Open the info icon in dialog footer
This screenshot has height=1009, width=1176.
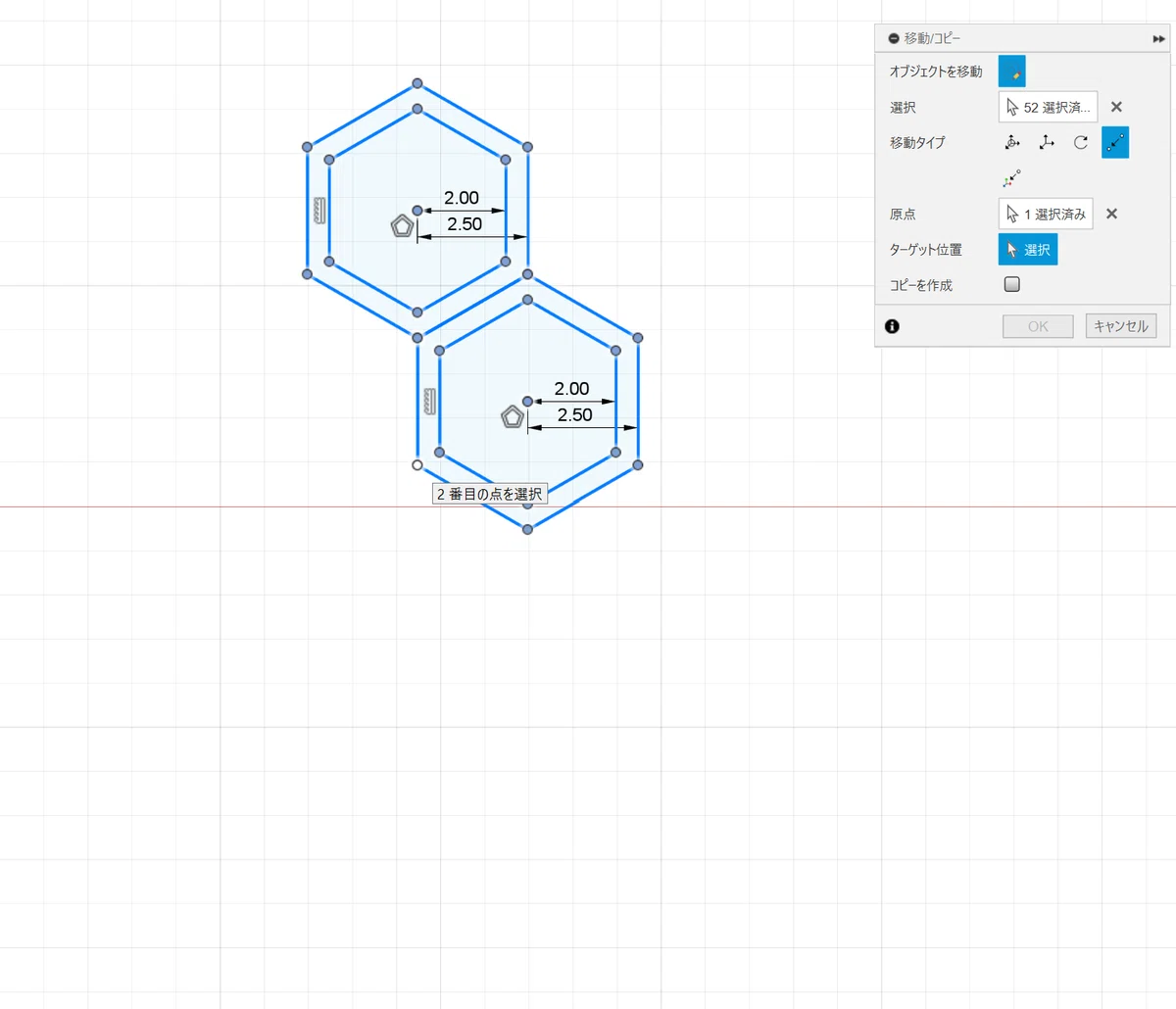(x=892, y=326)
